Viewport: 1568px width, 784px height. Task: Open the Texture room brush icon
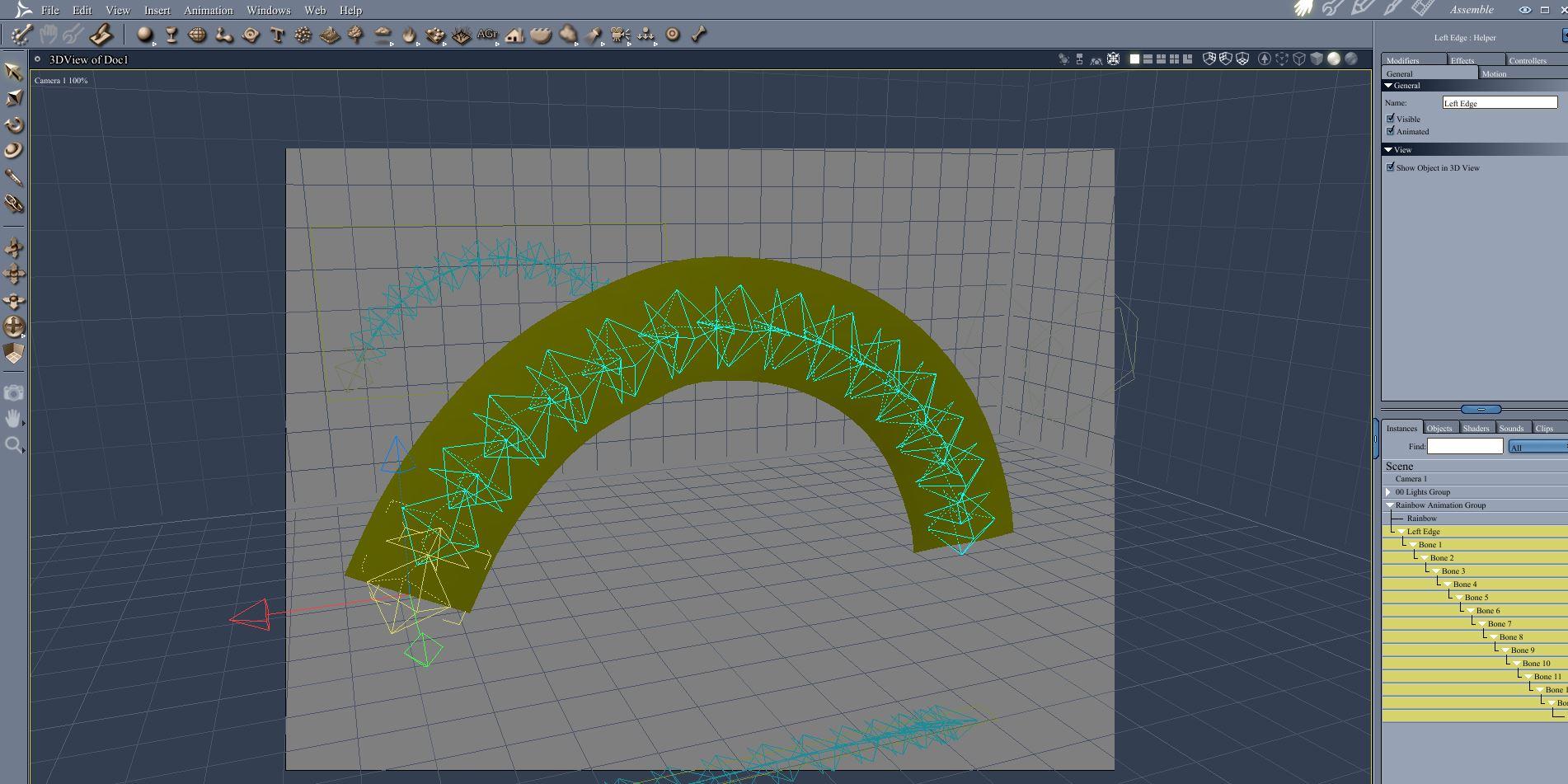(x=1392, y=9)
